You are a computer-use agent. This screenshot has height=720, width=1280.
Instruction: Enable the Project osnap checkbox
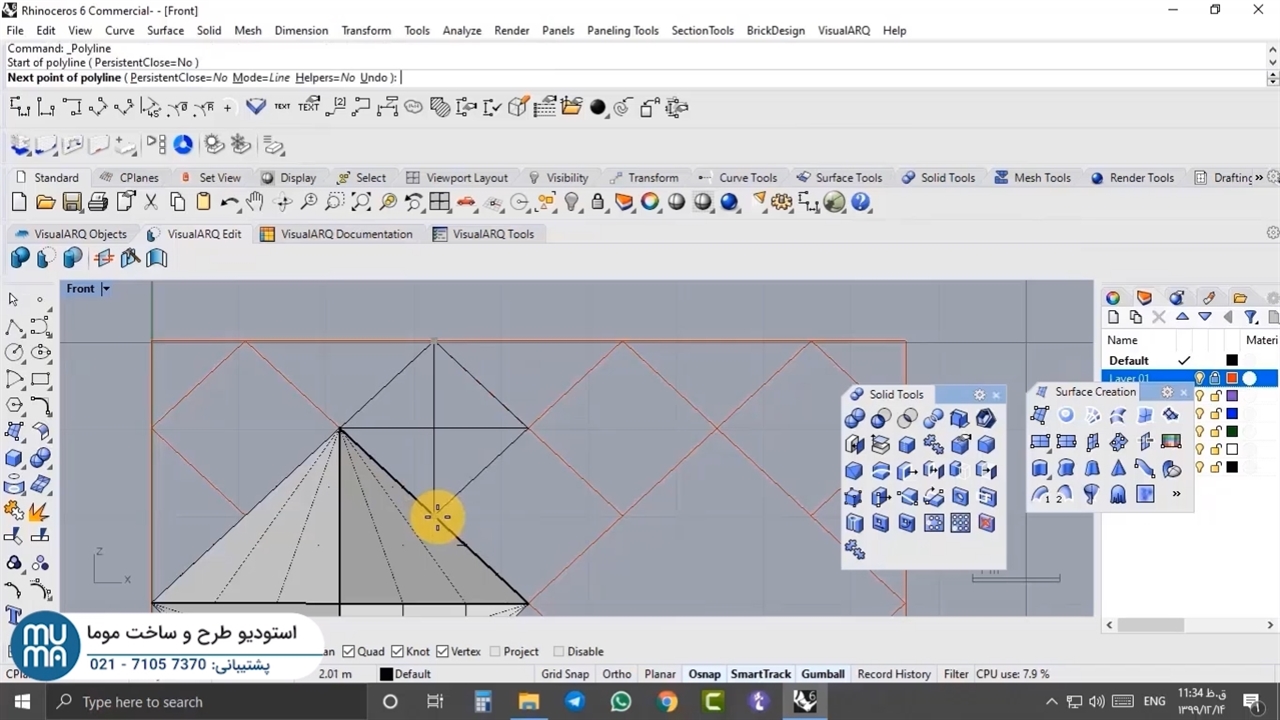point(495,651)
